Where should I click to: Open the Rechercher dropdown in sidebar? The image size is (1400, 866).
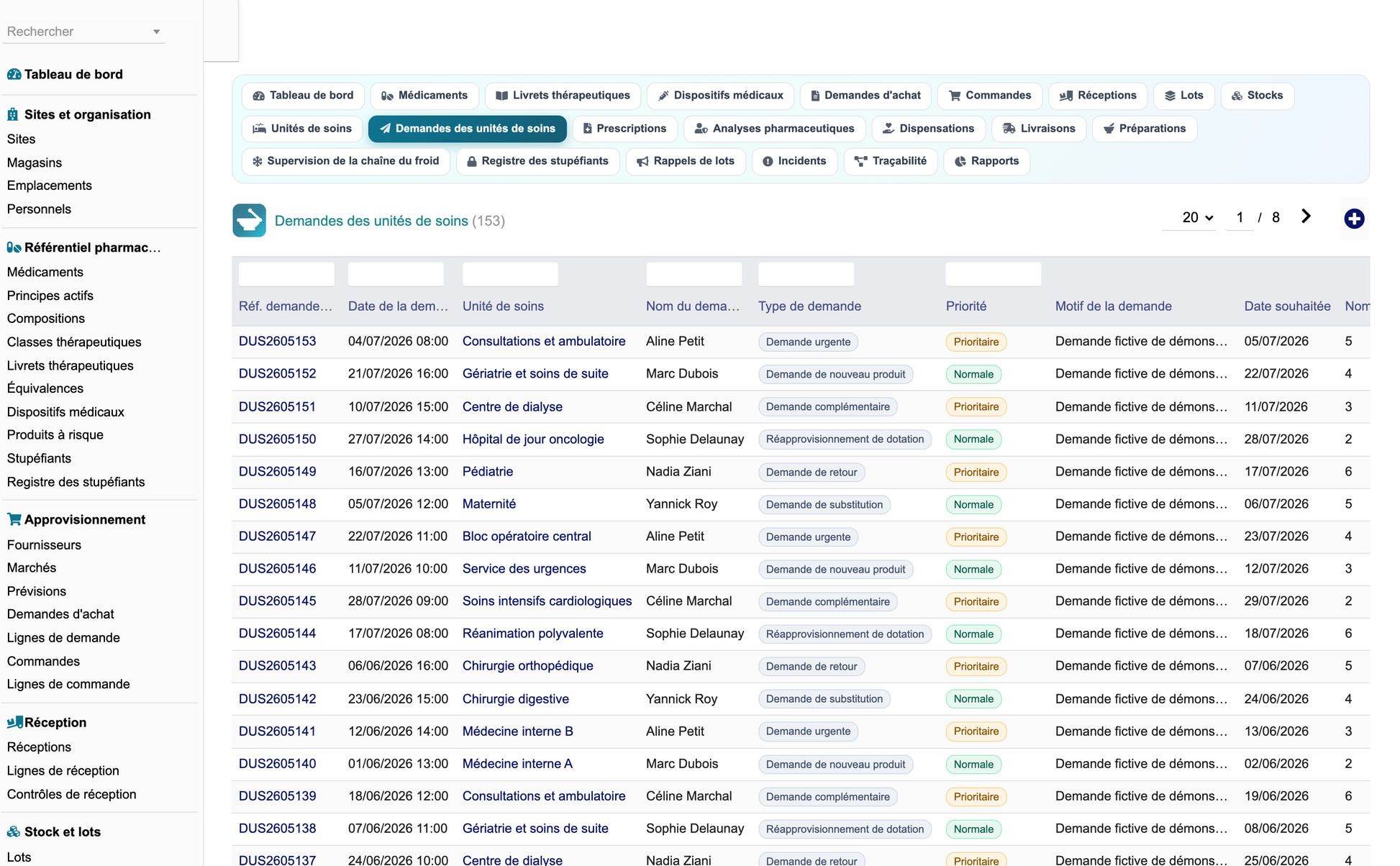[x=83, y=32]
